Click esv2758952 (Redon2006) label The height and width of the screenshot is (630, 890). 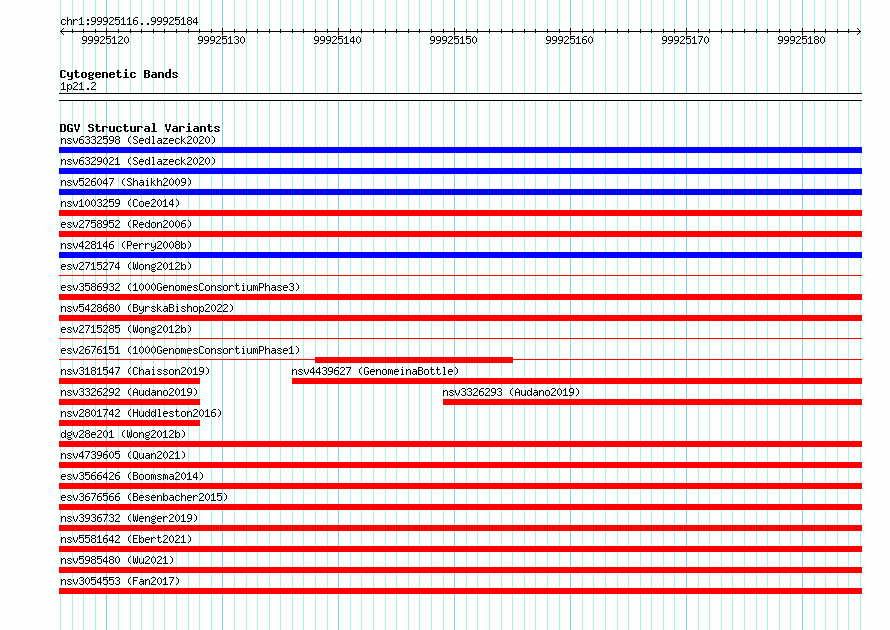[x=126, y=224]
